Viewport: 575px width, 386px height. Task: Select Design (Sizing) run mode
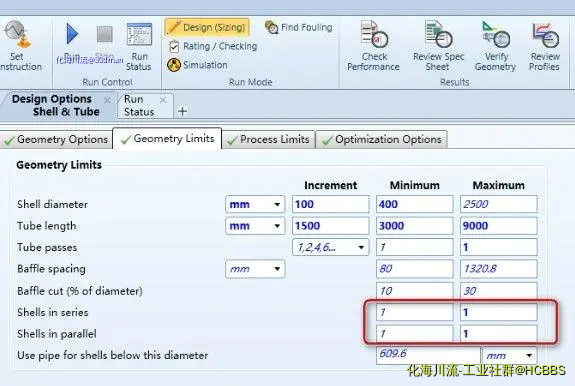pos(208,27)
